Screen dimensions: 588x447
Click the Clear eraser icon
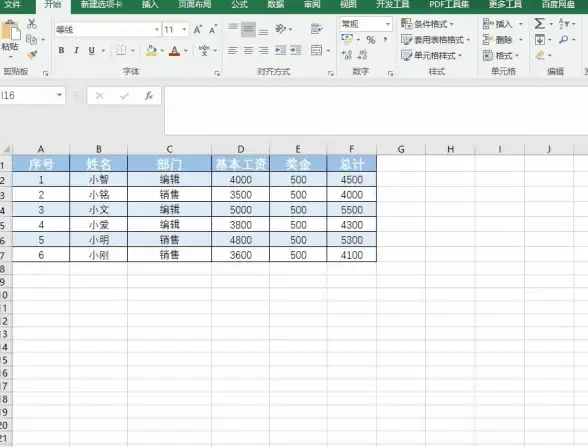coord(540,56)
